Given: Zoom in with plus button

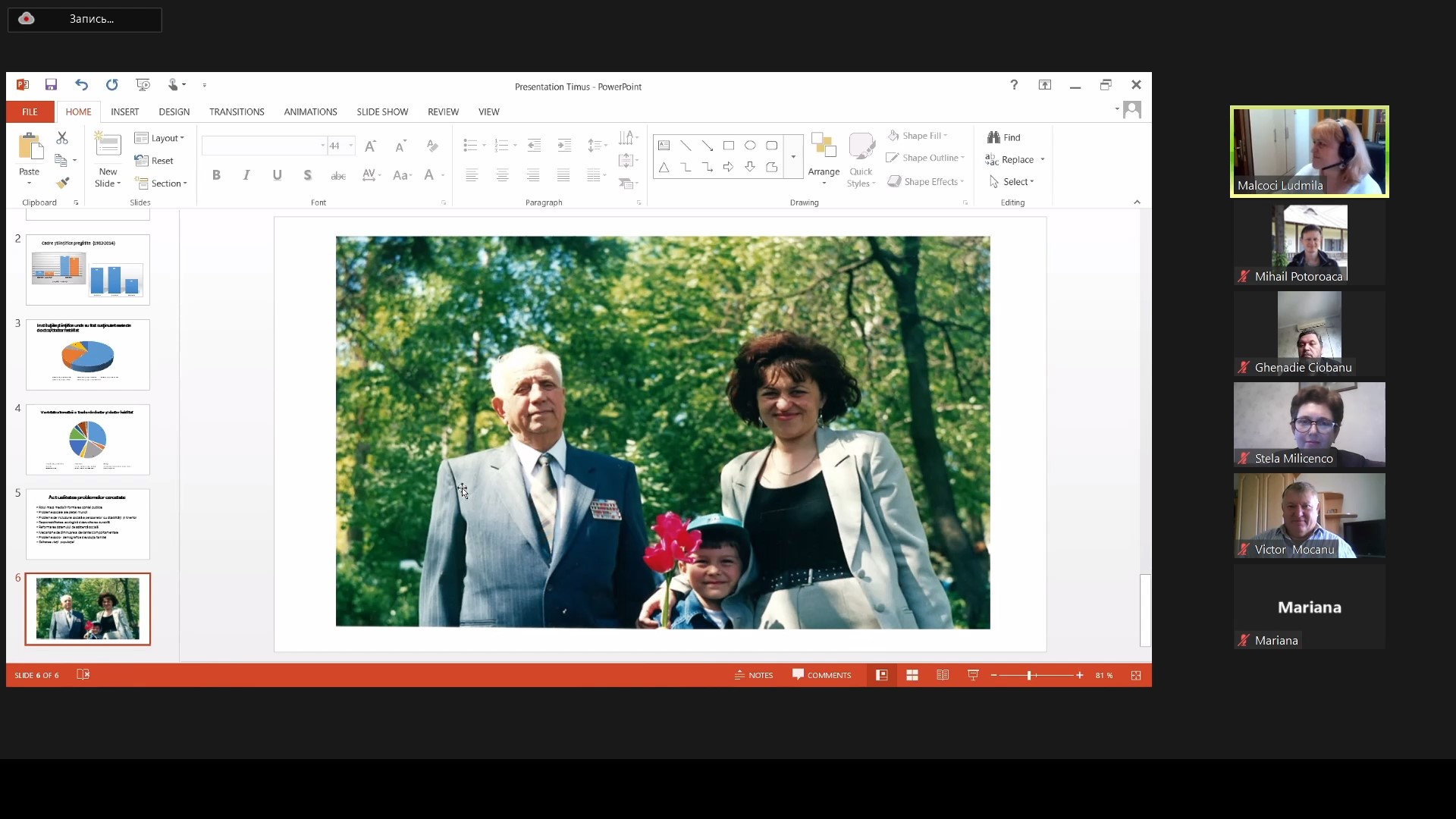Looking at the screenshot, I should click(1080, 675).
